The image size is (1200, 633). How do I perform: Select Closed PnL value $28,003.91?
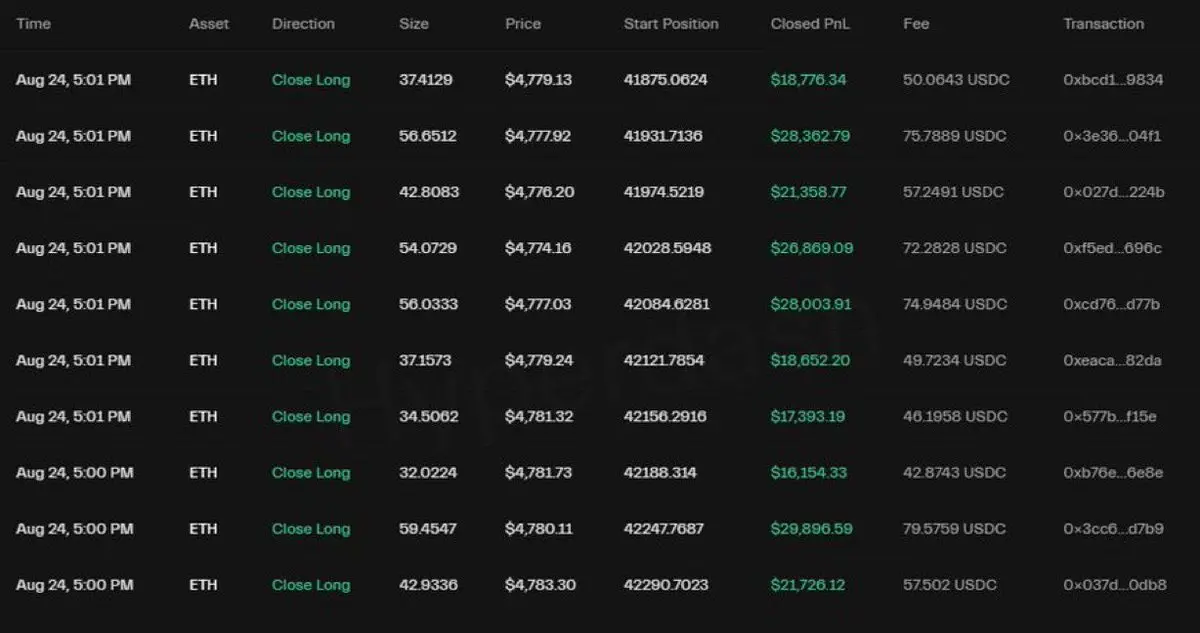pos(811,304)
